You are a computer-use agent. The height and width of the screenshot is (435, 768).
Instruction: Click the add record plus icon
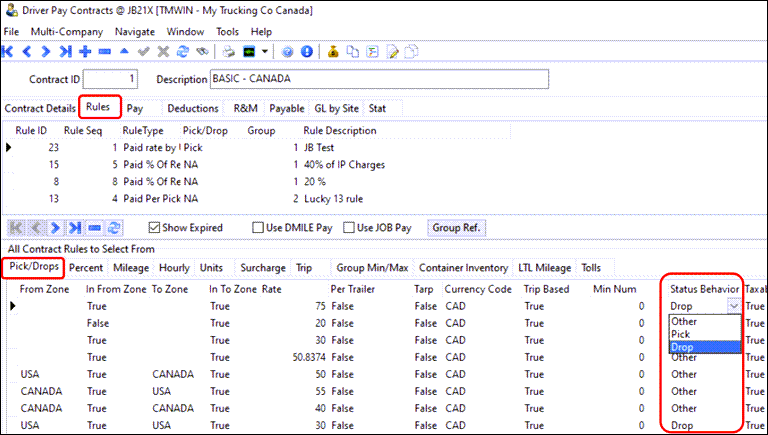(x=86, y=51)
